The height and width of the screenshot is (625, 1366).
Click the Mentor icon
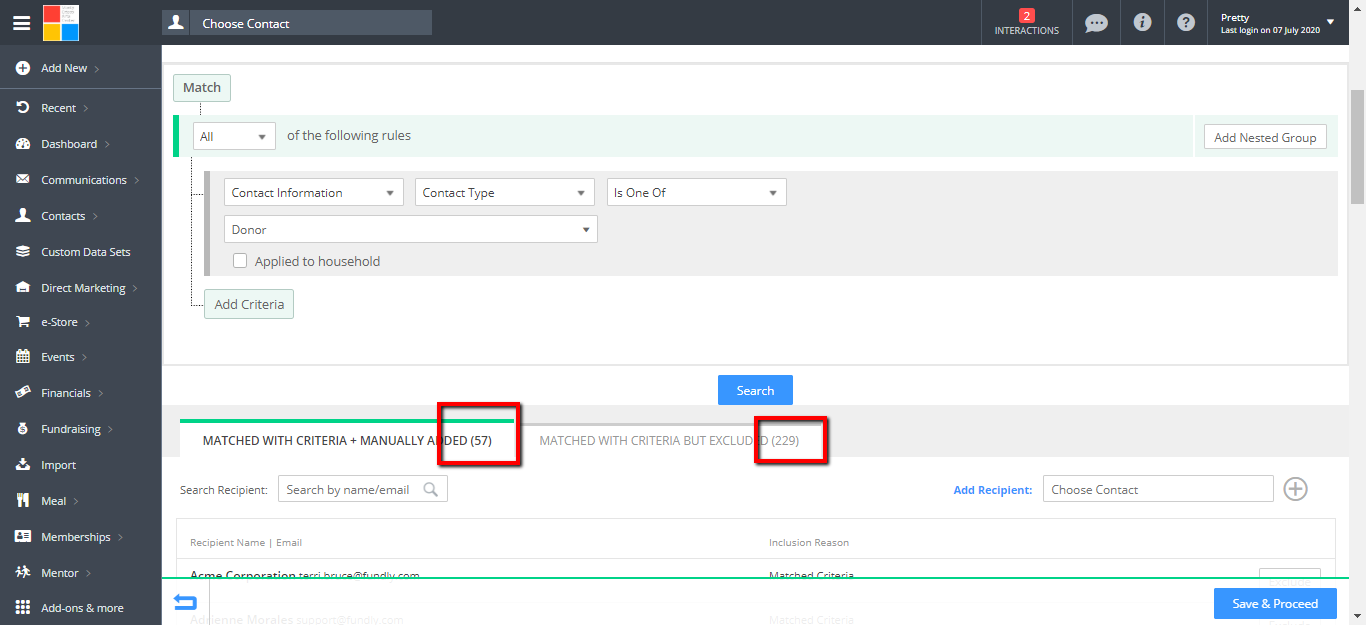pyautogui.click(x=22, y=573)
